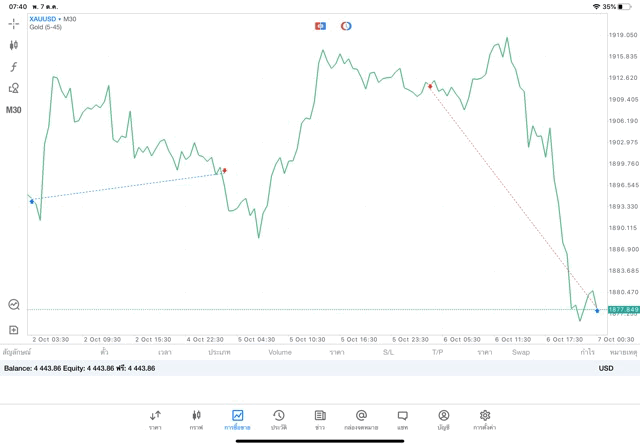This screenshot has height=447, width=640.
Task: Activate the crosshair tool
Action: coord(14,23)
